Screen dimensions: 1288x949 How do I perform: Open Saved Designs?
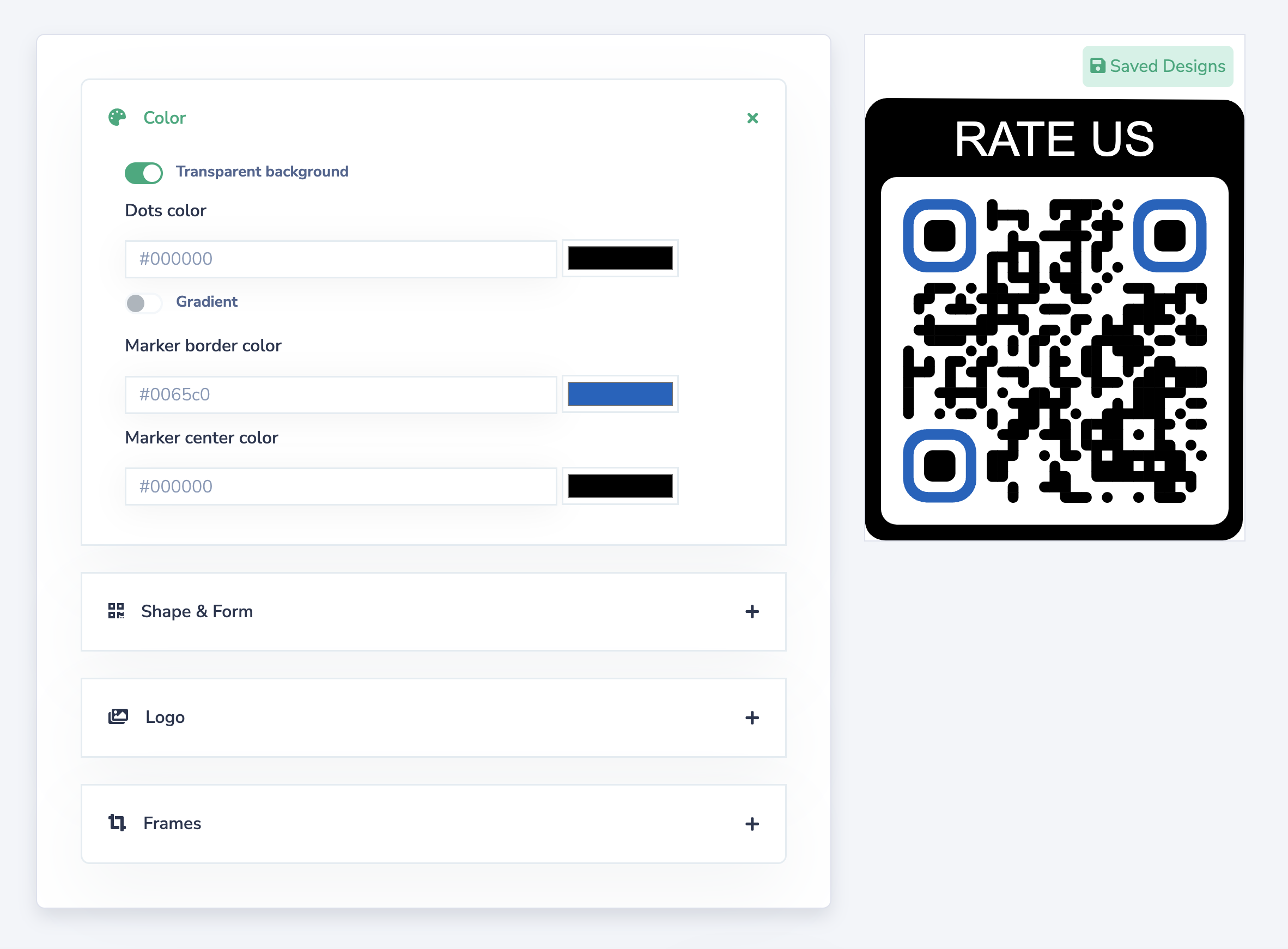pyautogui.click(x=1158, y=66)
